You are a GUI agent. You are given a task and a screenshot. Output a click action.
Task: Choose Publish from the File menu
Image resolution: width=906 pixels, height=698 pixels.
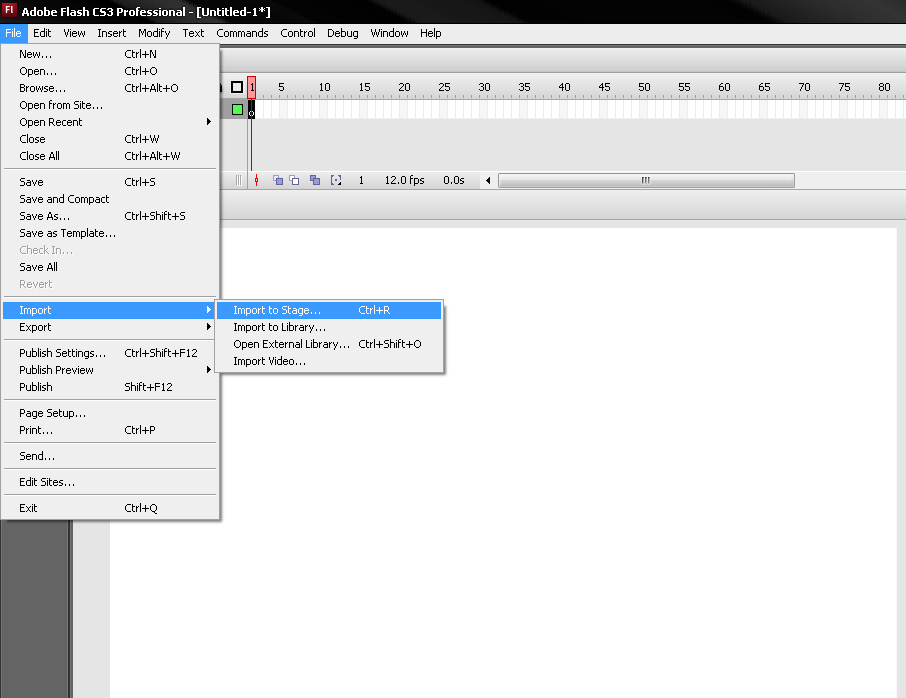click(110, 387)
